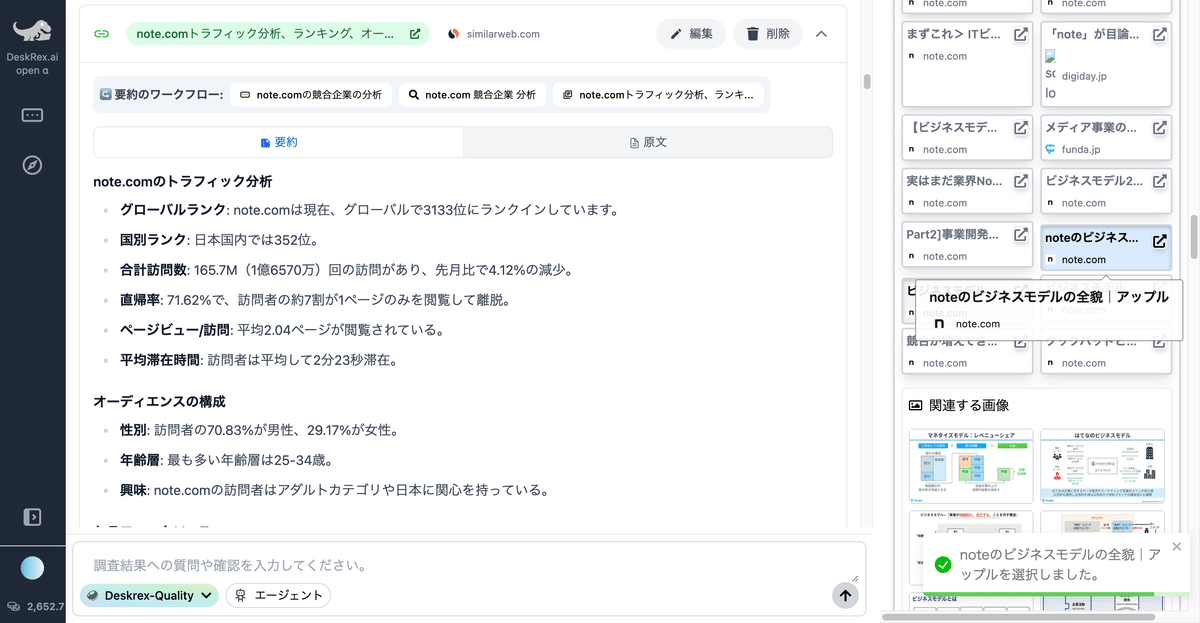Image resolution: width=1200 pixels, height=623 pixels.
Task: Click the credits balance 2,652.7 indicator
Action: click(x=38, y=606)
